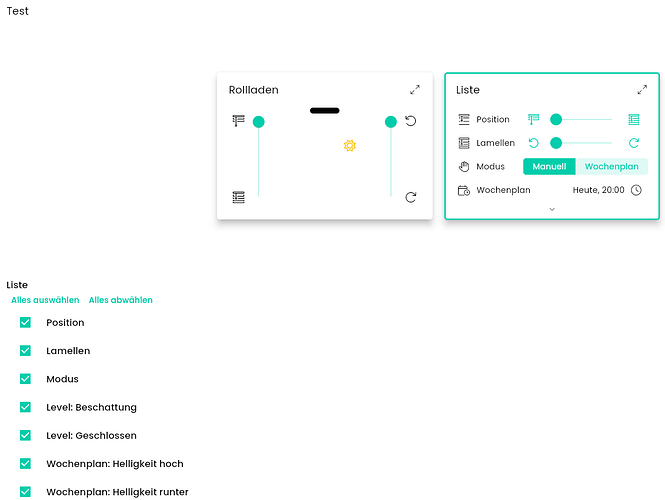Click closed-shutter icon right of Position slider
665x500 pixels.
(x=634, y=119)
